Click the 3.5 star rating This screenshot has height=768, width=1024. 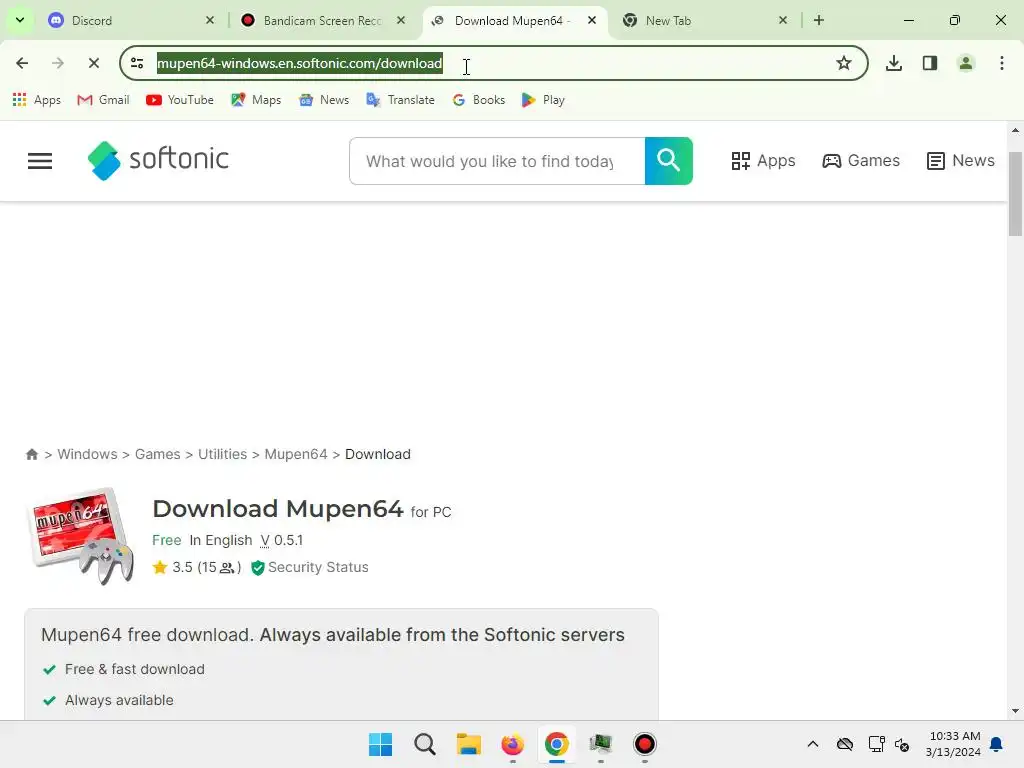[197, 567]
